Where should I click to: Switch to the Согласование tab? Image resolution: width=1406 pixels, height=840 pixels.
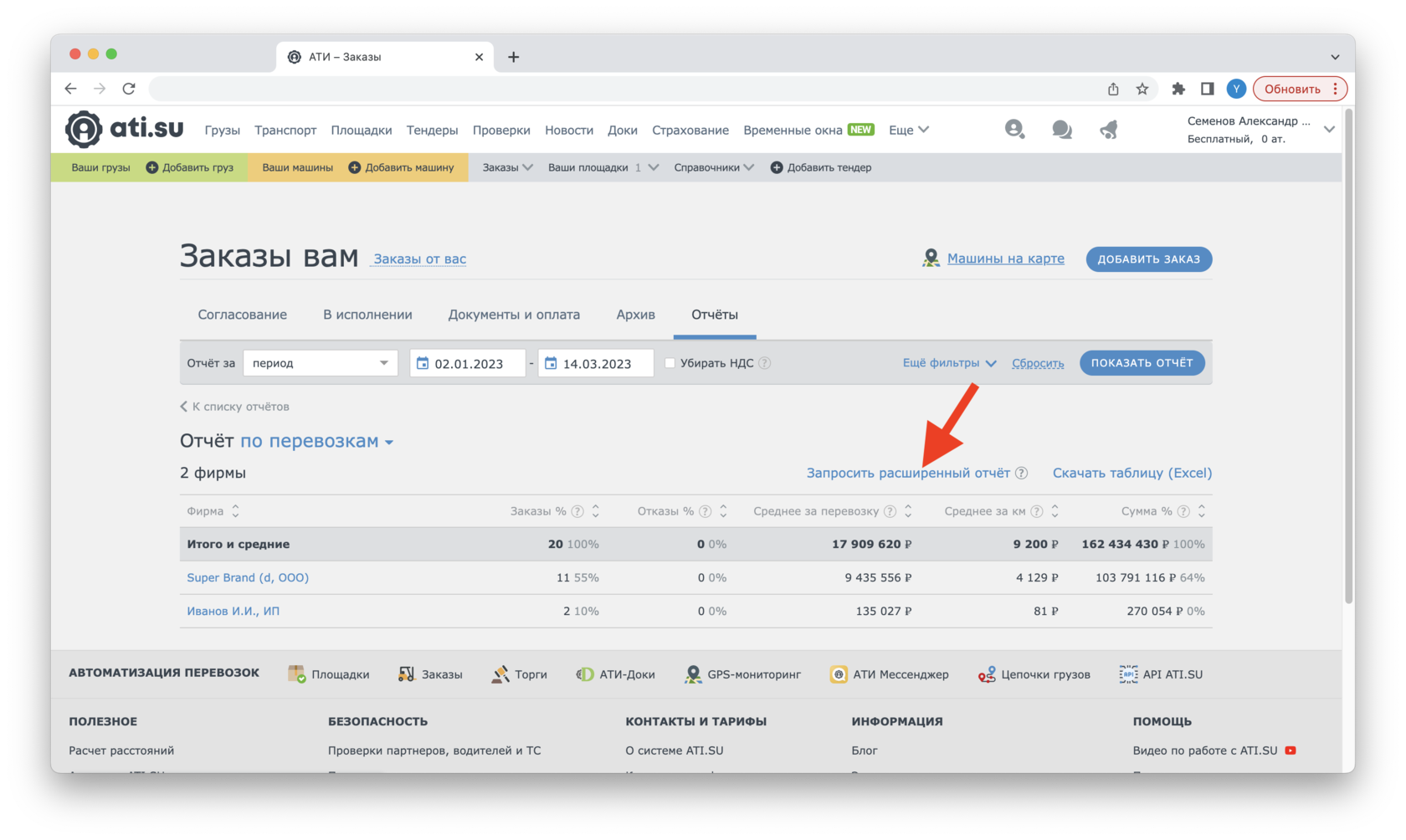243,315
